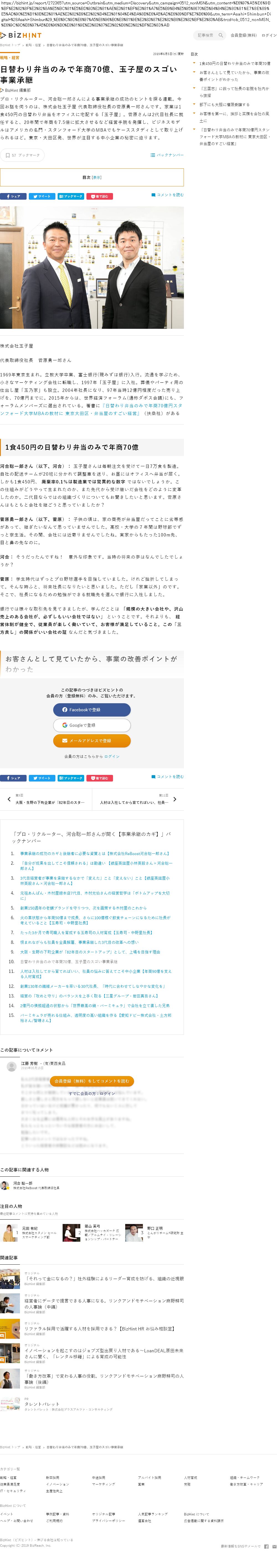The width and height of the screenshot is (277, 1568).
Task: Click the bottom Facebook シェア button
Action: pyautogui.click(x=13, y=778)
